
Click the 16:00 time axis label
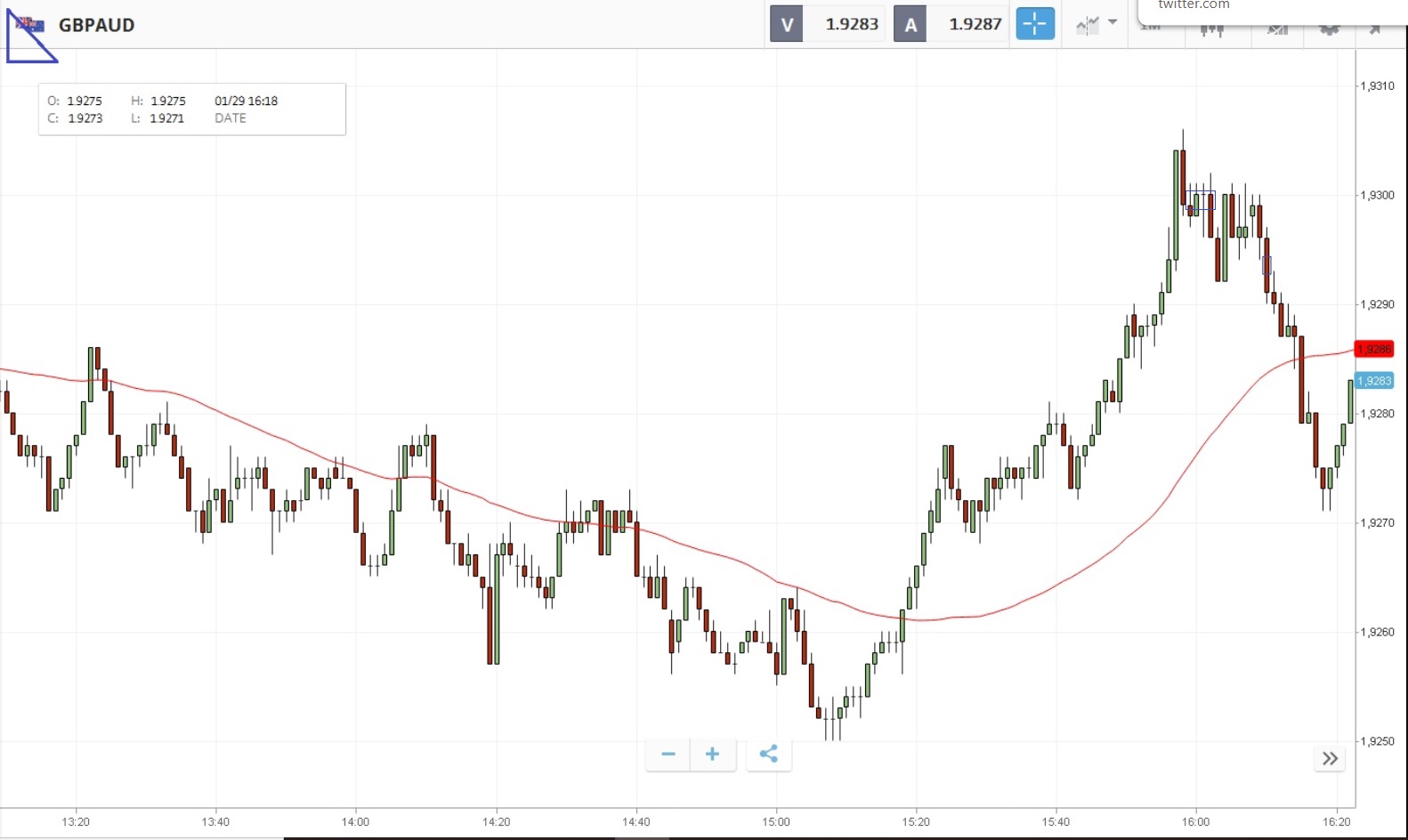pyautogui.click(x=1195, y=821)
